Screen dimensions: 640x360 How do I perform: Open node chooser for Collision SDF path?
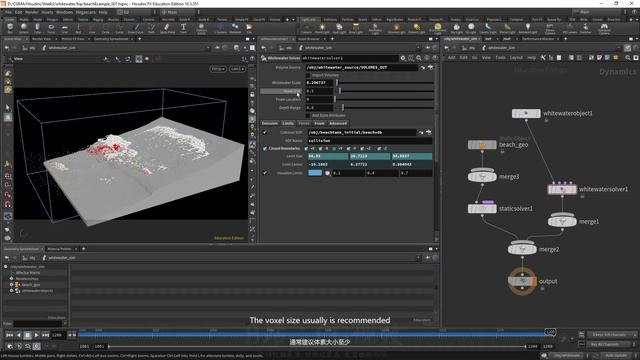click(x=429, y=132)
